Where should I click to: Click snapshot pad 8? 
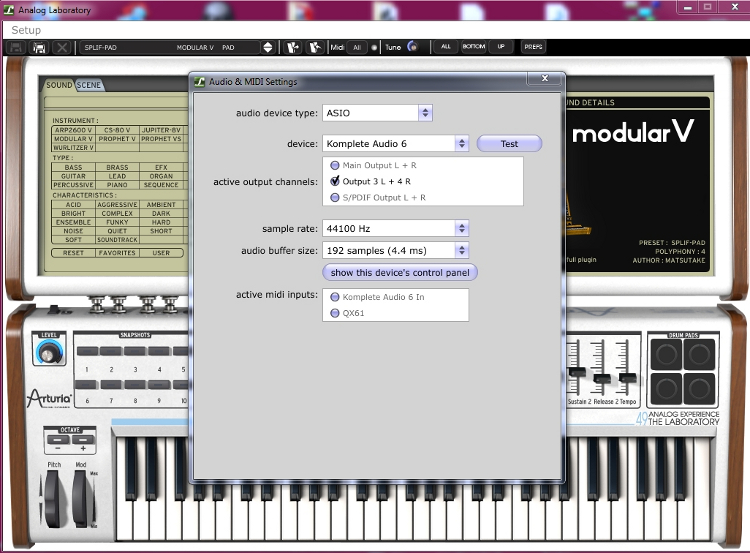pyautogui.click(x=135, y=385)
